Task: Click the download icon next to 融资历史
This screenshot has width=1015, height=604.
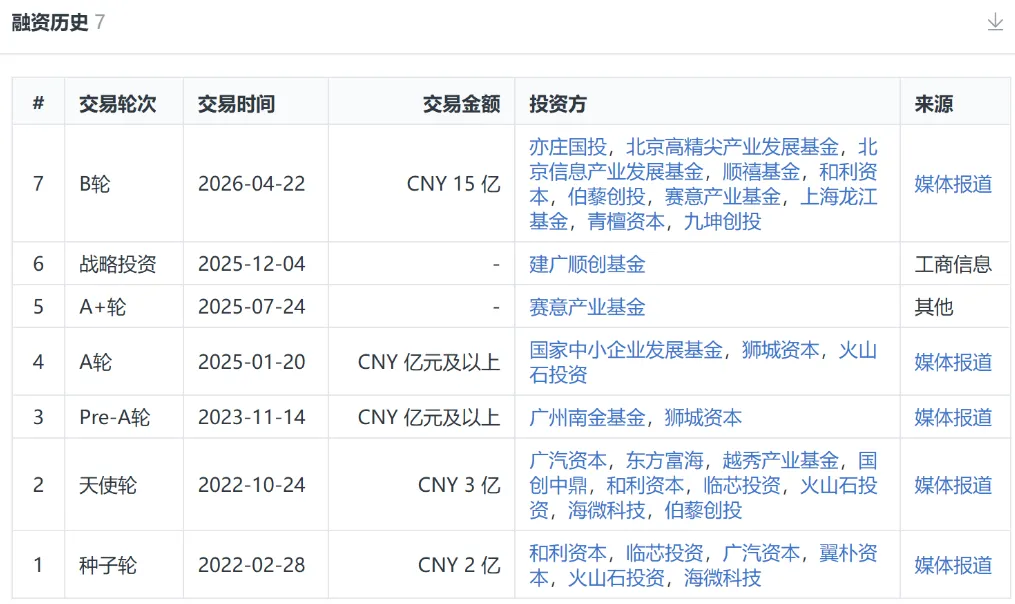Action: 995,23
